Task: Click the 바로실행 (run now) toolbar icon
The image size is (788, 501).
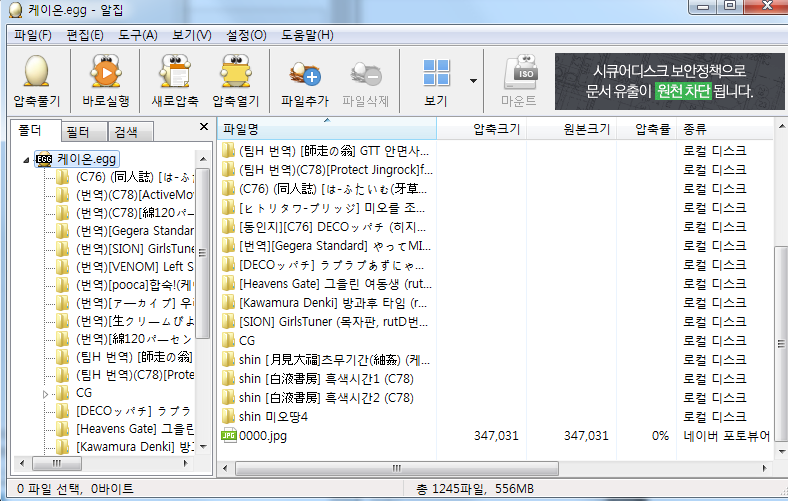Action: tap(106, 73)
